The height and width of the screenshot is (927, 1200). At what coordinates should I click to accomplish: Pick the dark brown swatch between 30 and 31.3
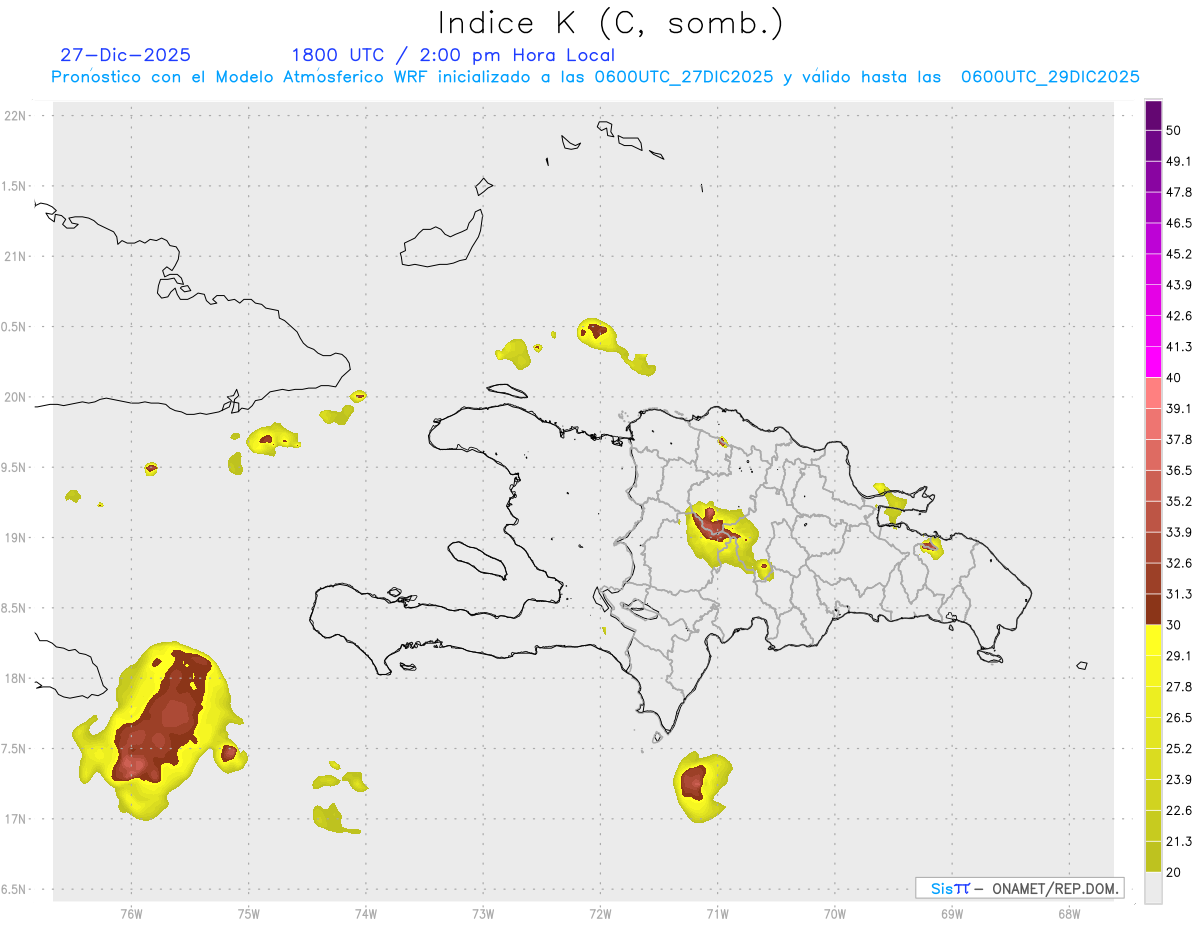[1153, 610]
